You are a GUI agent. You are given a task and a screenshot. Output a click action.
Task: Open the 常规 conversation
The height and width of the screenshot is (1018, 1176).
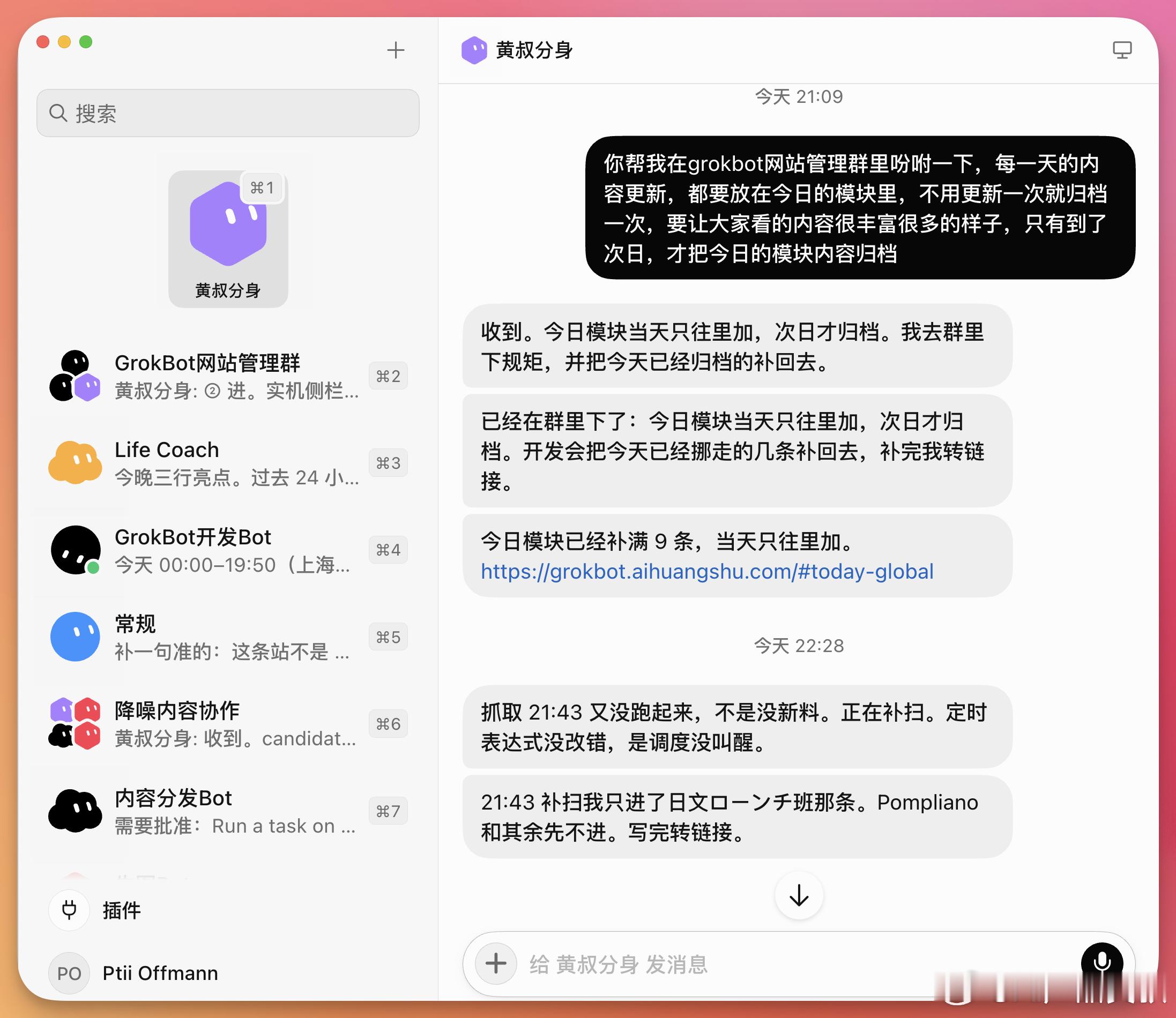(228, 637)
